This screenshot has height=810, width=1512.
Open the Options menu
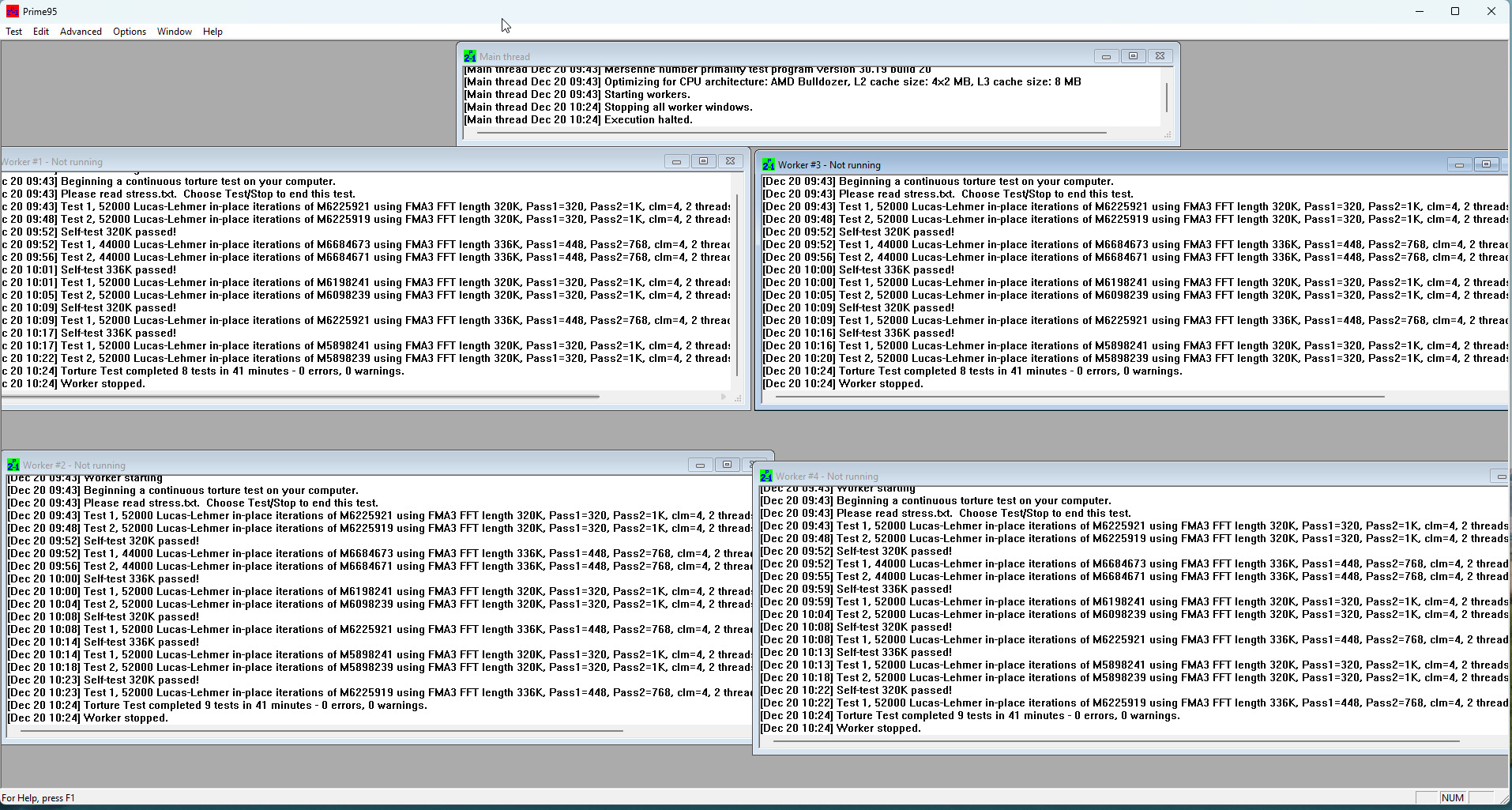tap(130, 32)
